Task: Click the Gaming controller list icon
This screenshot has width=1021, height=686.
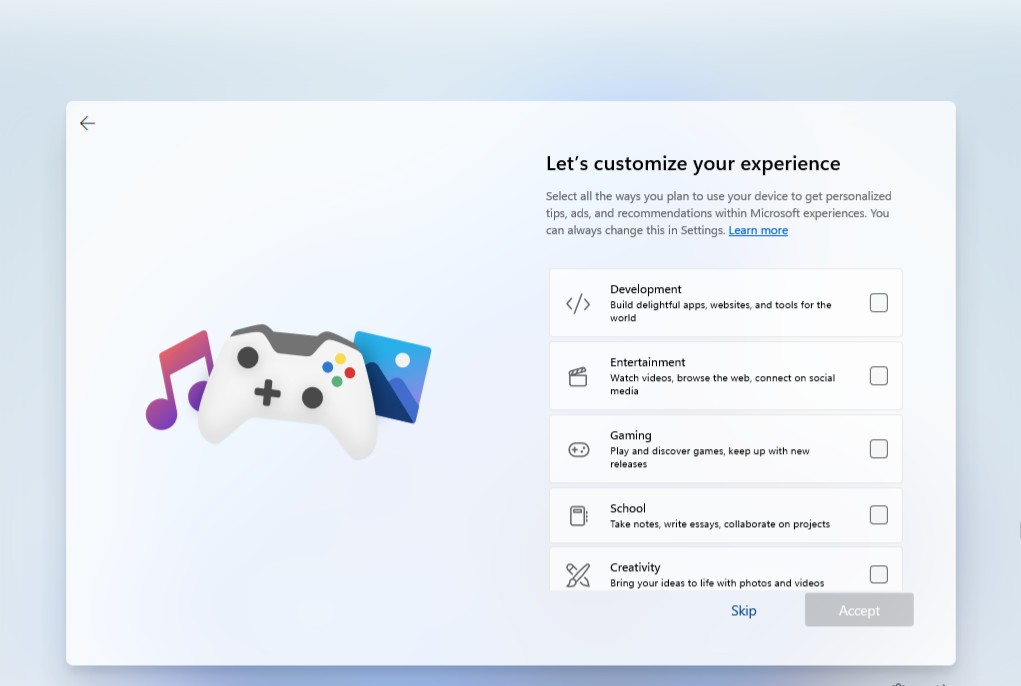Action: tap(578, 450)
